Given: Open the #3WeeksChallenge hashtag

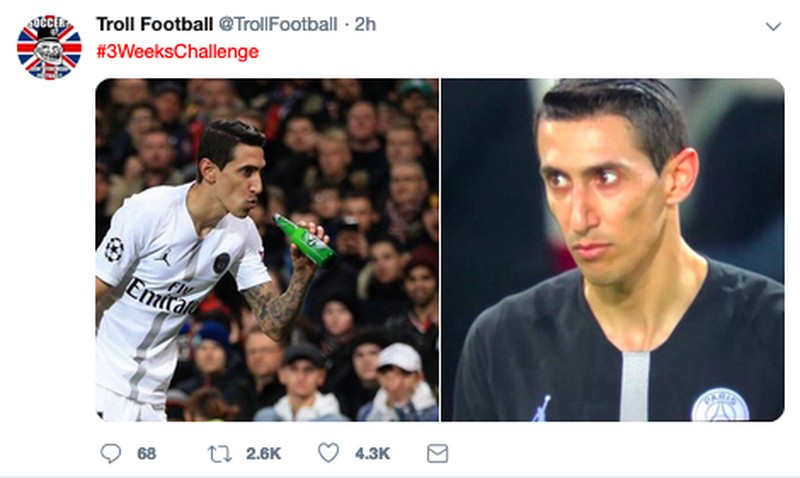Looking at the screenshot, I should 177,51.
